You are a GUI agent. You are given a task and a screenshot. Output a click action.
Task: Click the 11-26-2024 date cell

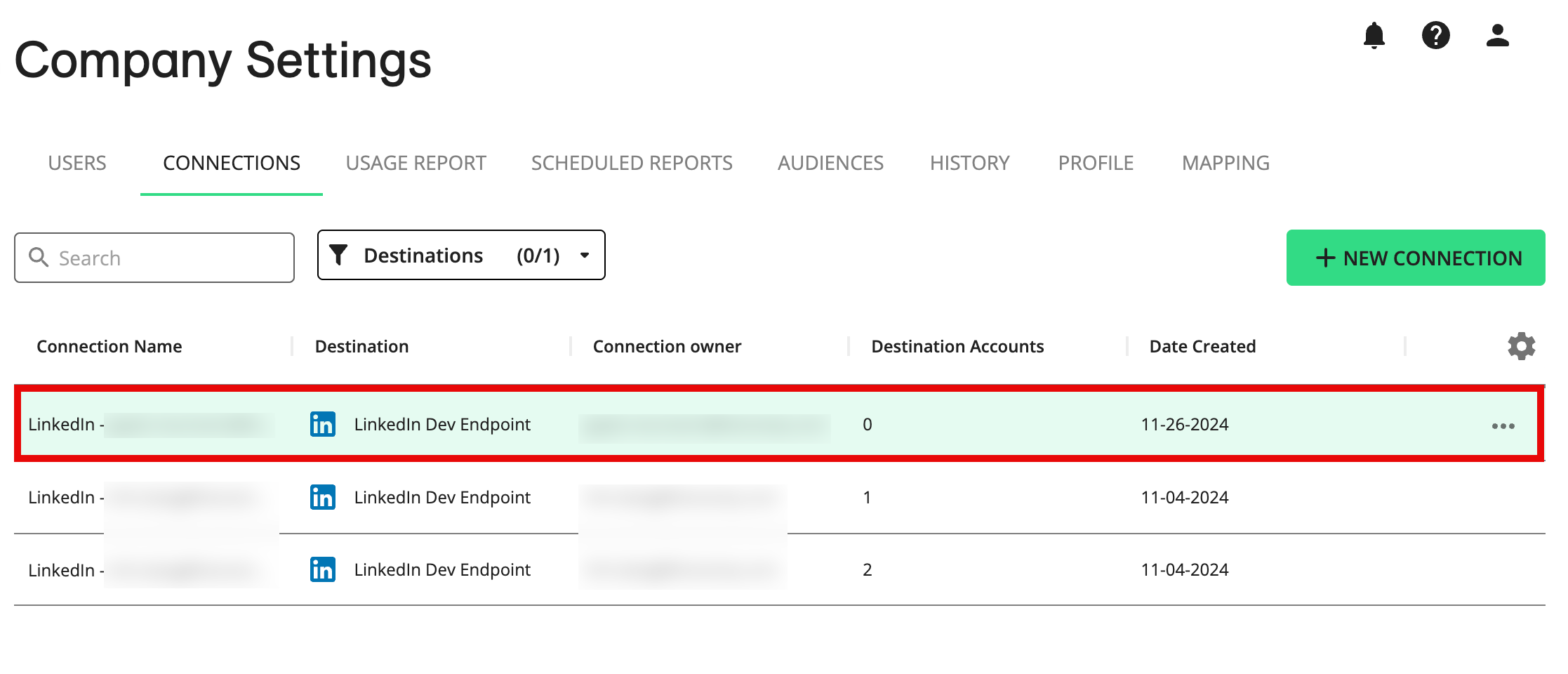point(1185,424)
